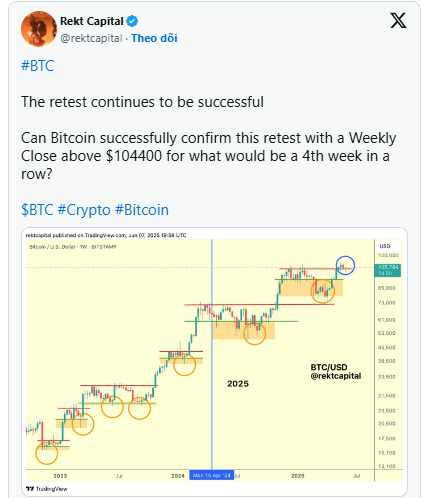Screen dimensions: 433x498
Task: Click the Mon 15 Apr '24 date marker
Action: (211, 475)
